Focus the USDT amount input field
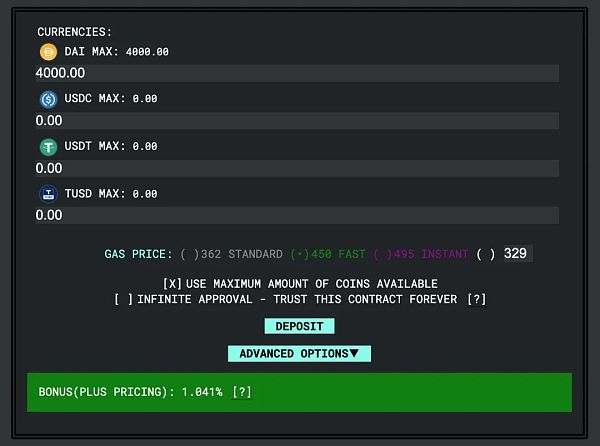This screenshot has width=600, height=446. point(296,168)
